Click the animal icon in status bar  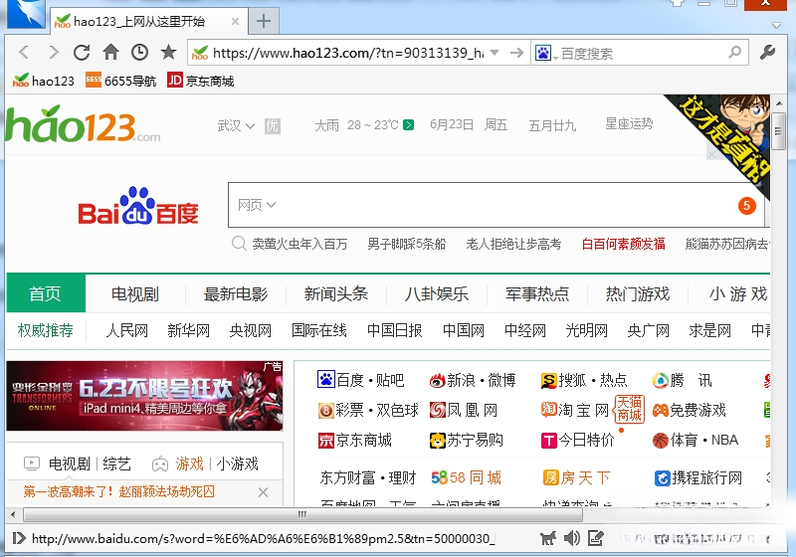coord(548,538)
